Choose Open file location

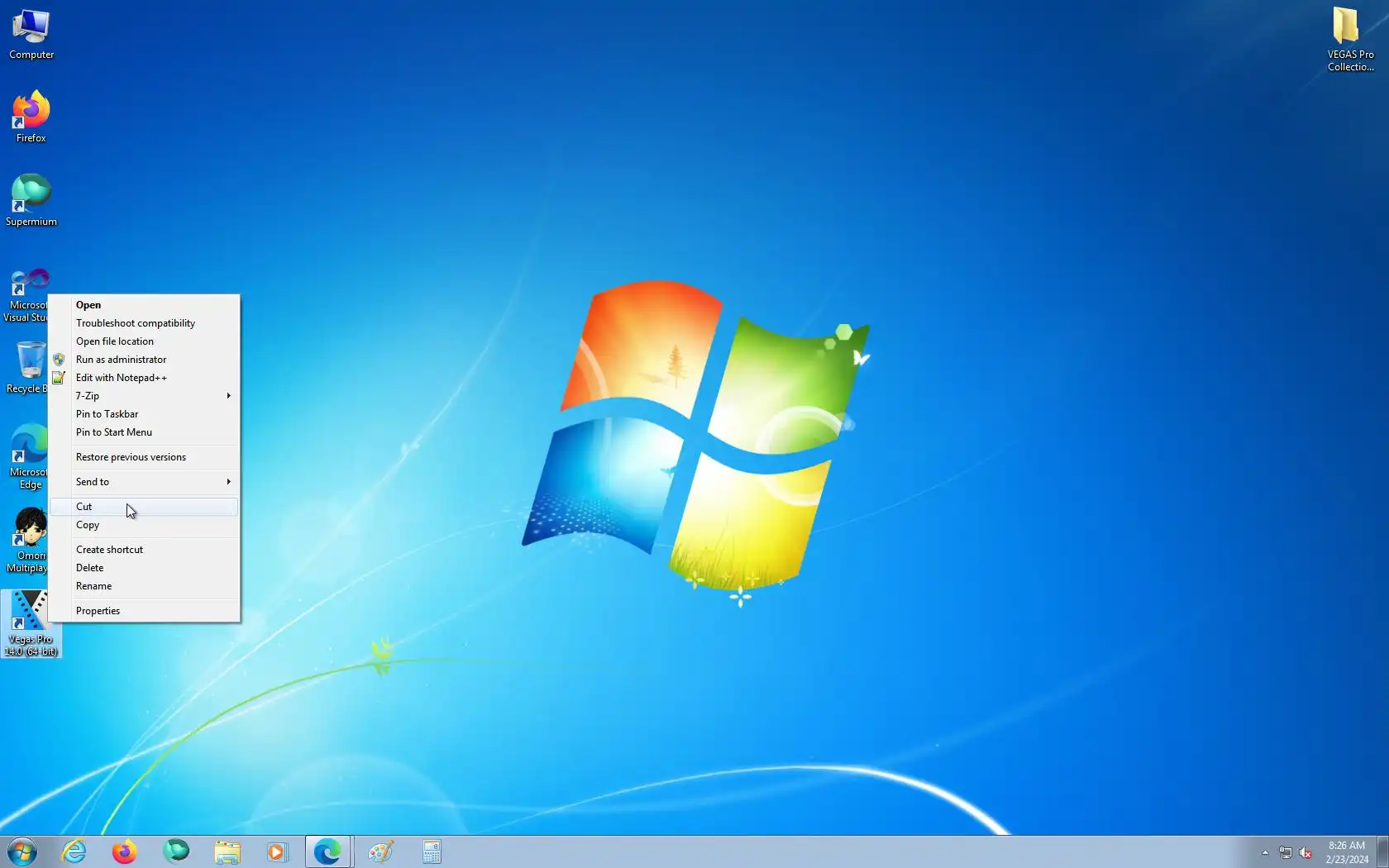click(x=144, y=341)
